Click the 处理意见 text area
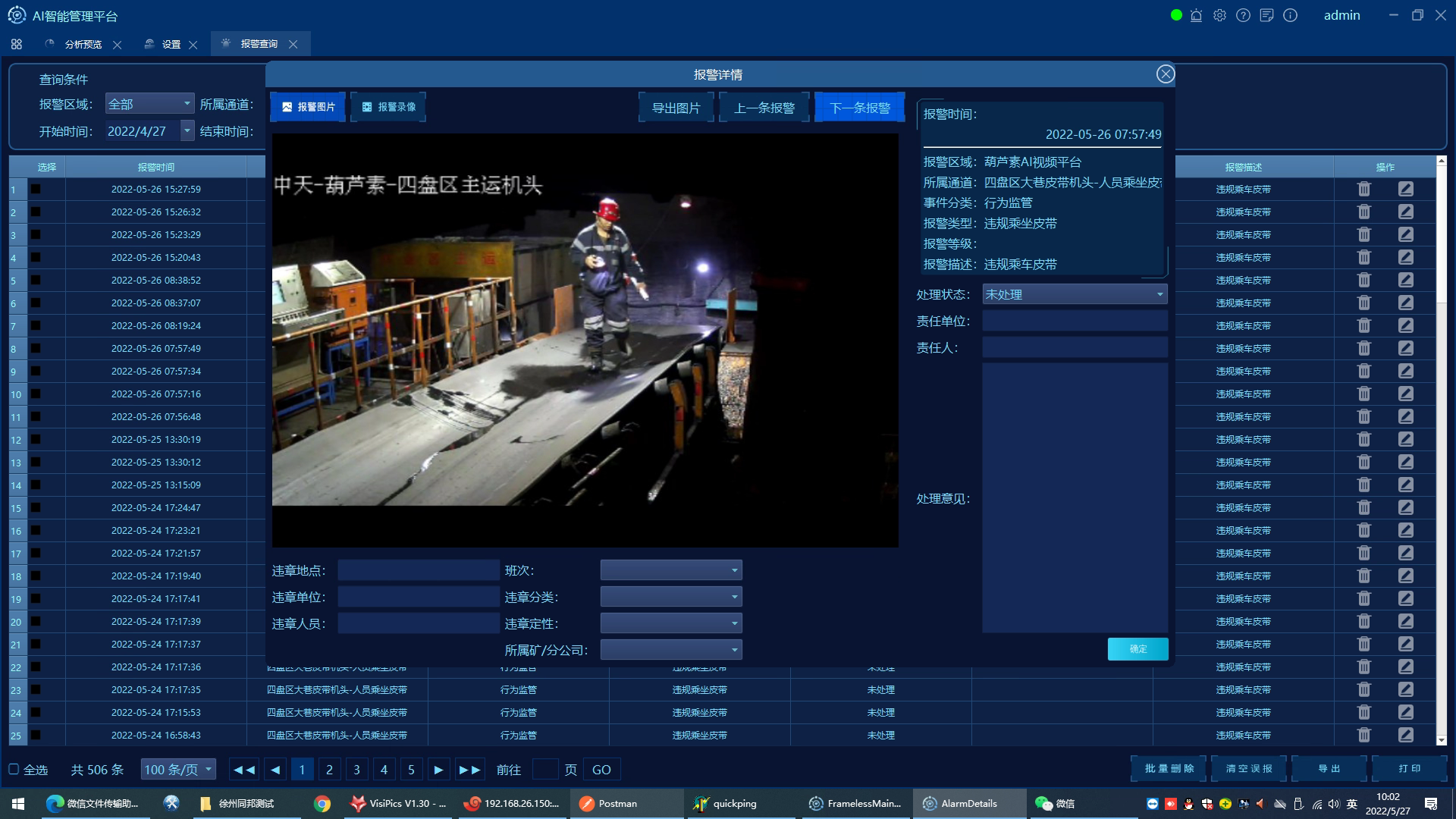Viewport: 1456px width, 819px height. click(1075, 498)
